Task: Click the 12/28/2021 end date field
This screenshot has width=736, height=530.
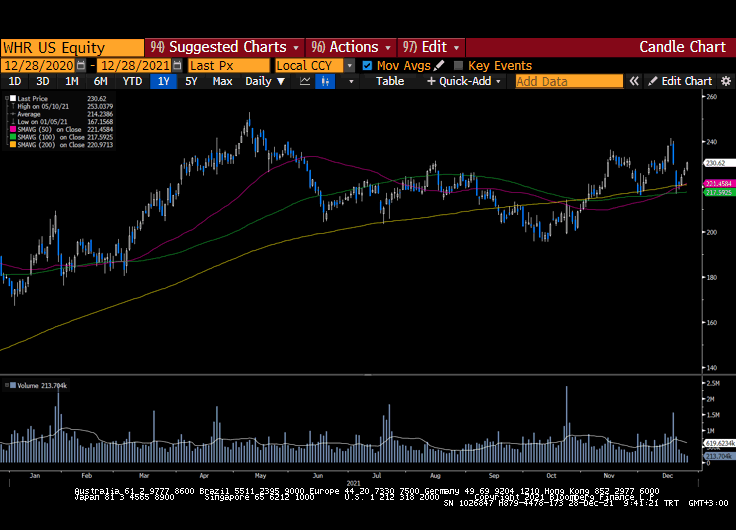Action: tap(135, 65)
